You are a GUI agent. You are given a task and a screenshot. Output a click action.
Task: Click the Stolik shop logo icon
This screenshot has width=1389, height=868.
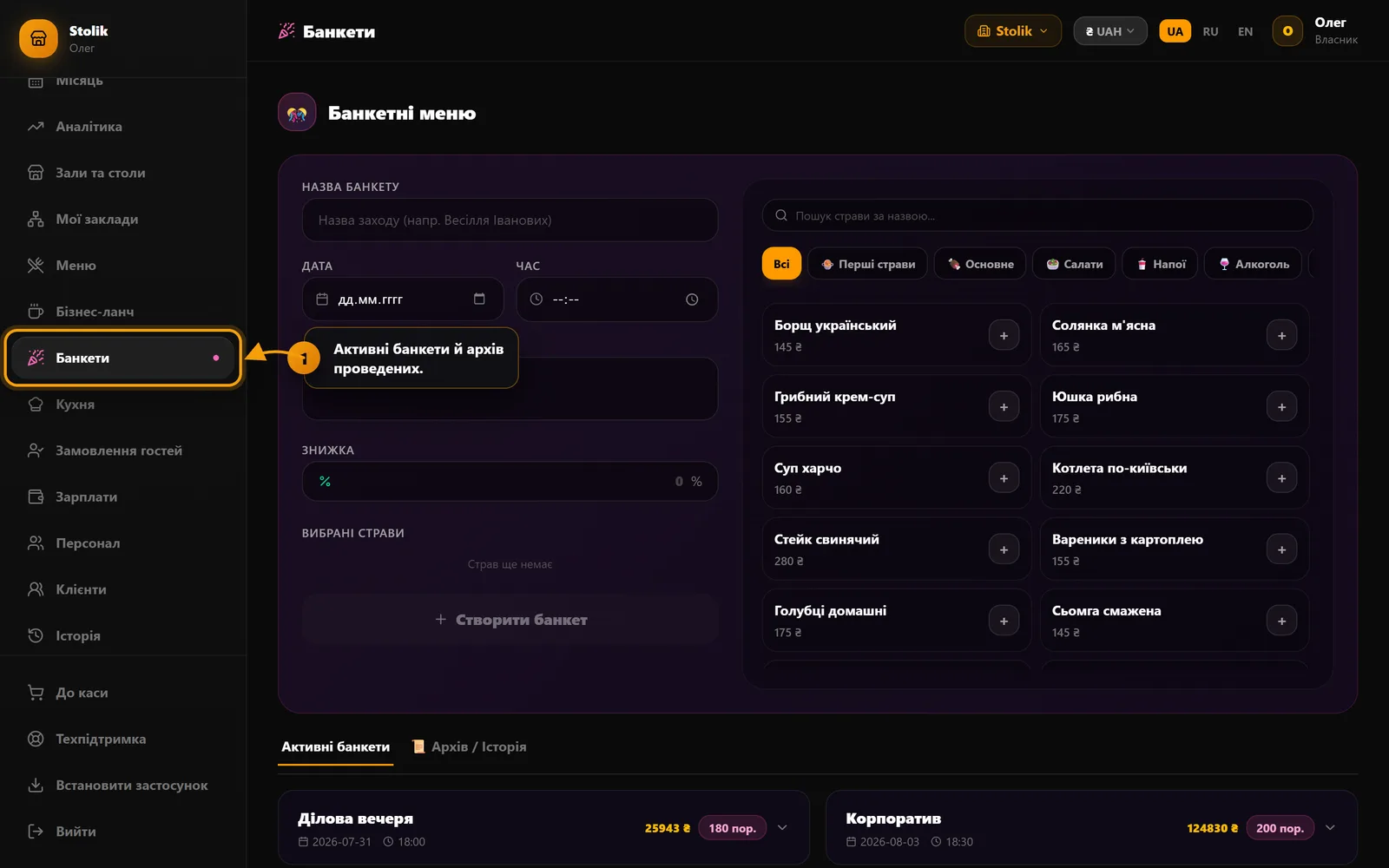[x=38, y=38]
